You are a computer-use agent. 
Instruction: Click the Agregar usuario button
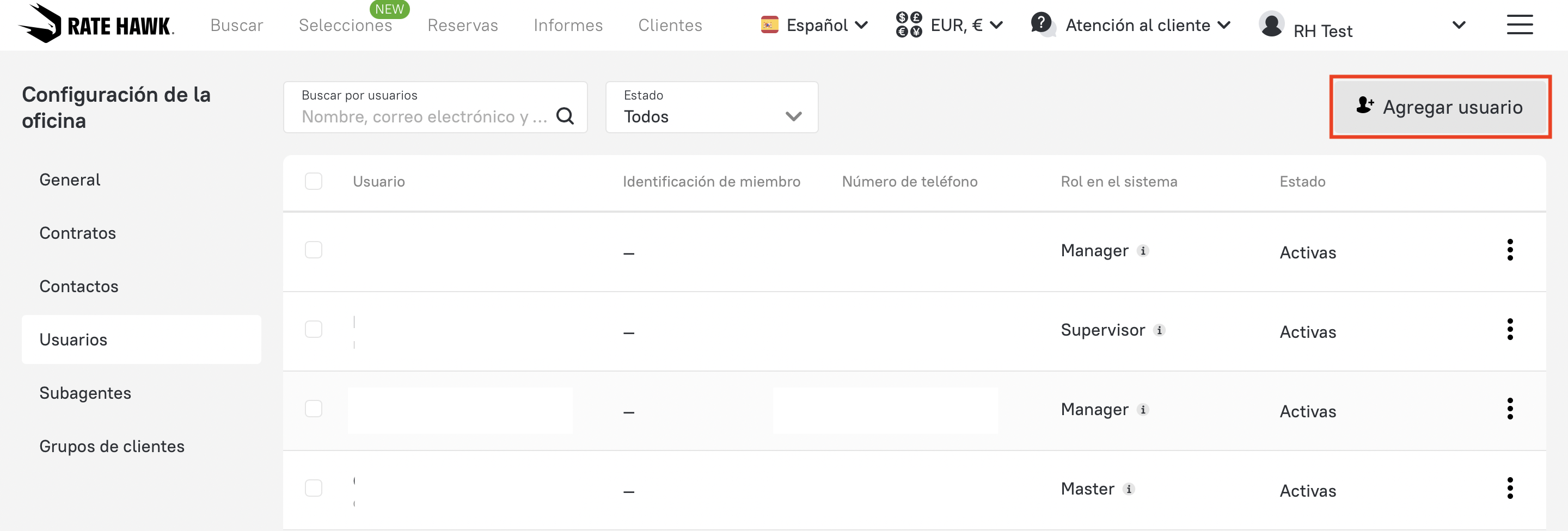point(1440,107)
